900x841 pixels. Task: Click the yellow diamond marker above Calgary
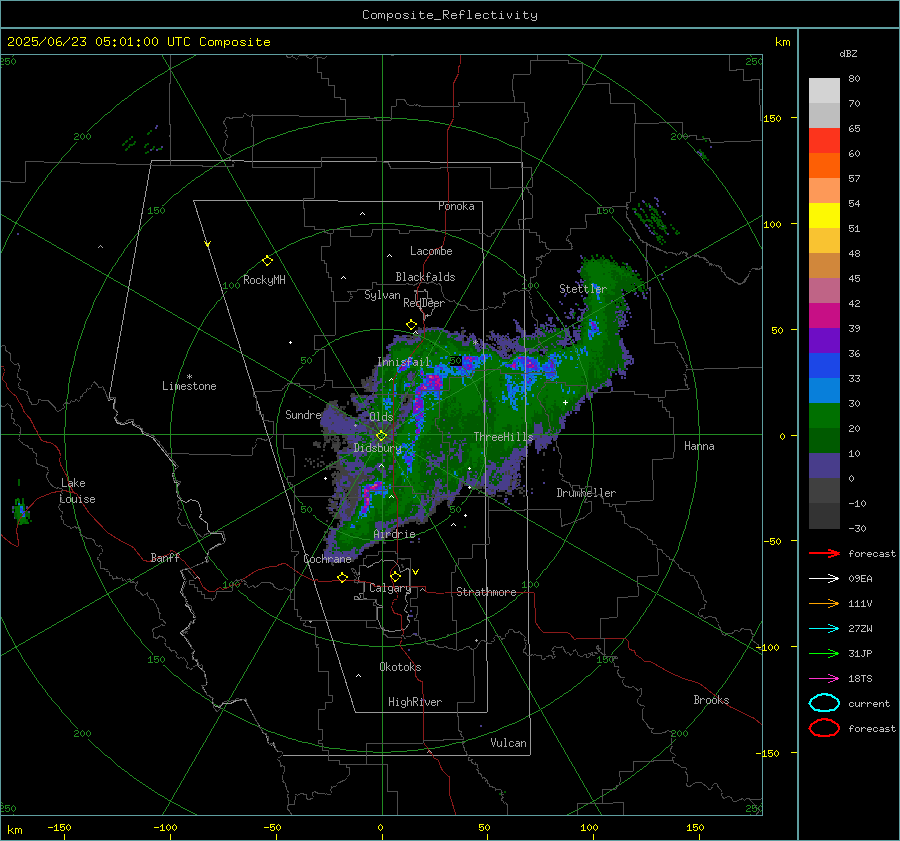click(x=395, y=576)
